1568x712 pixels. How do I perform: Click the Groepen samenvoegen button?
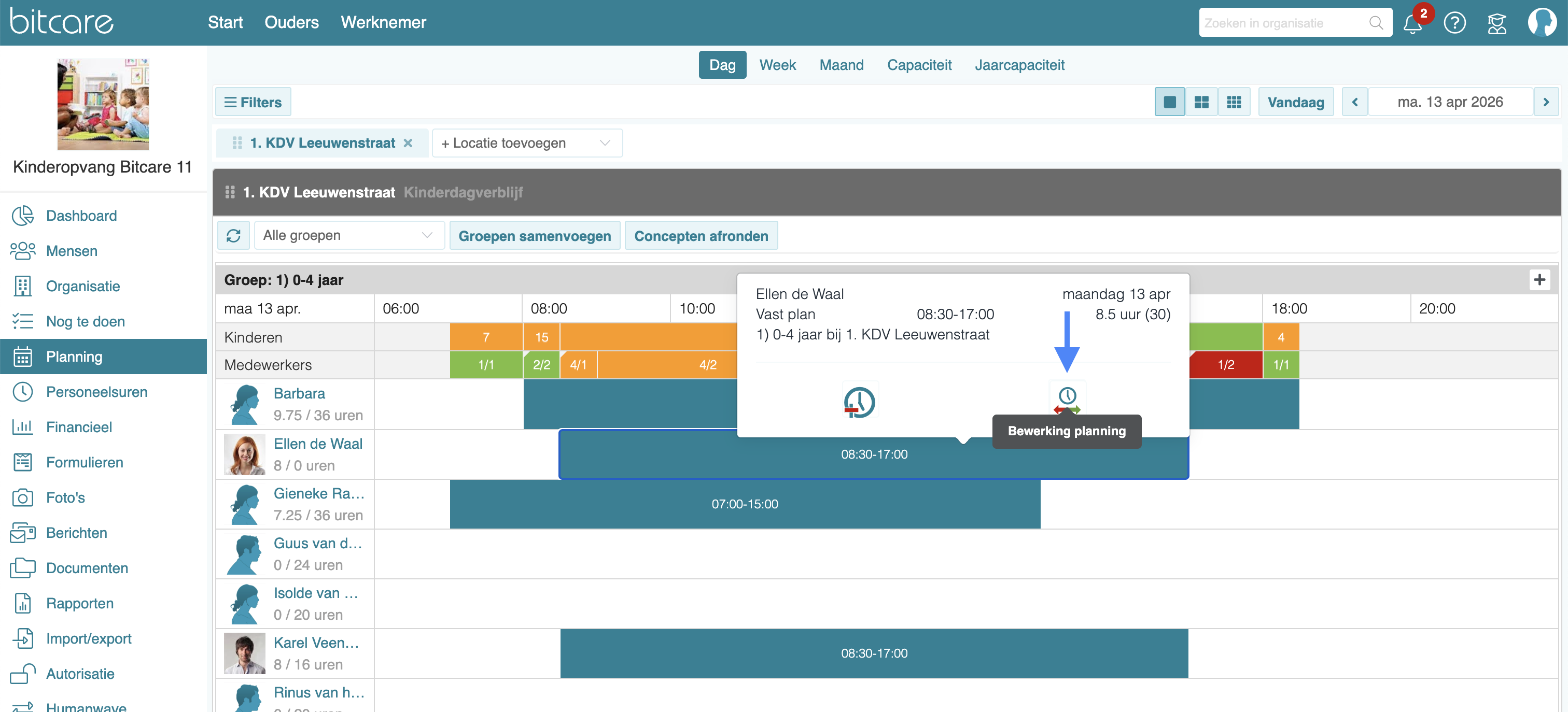tap(535, 236)
